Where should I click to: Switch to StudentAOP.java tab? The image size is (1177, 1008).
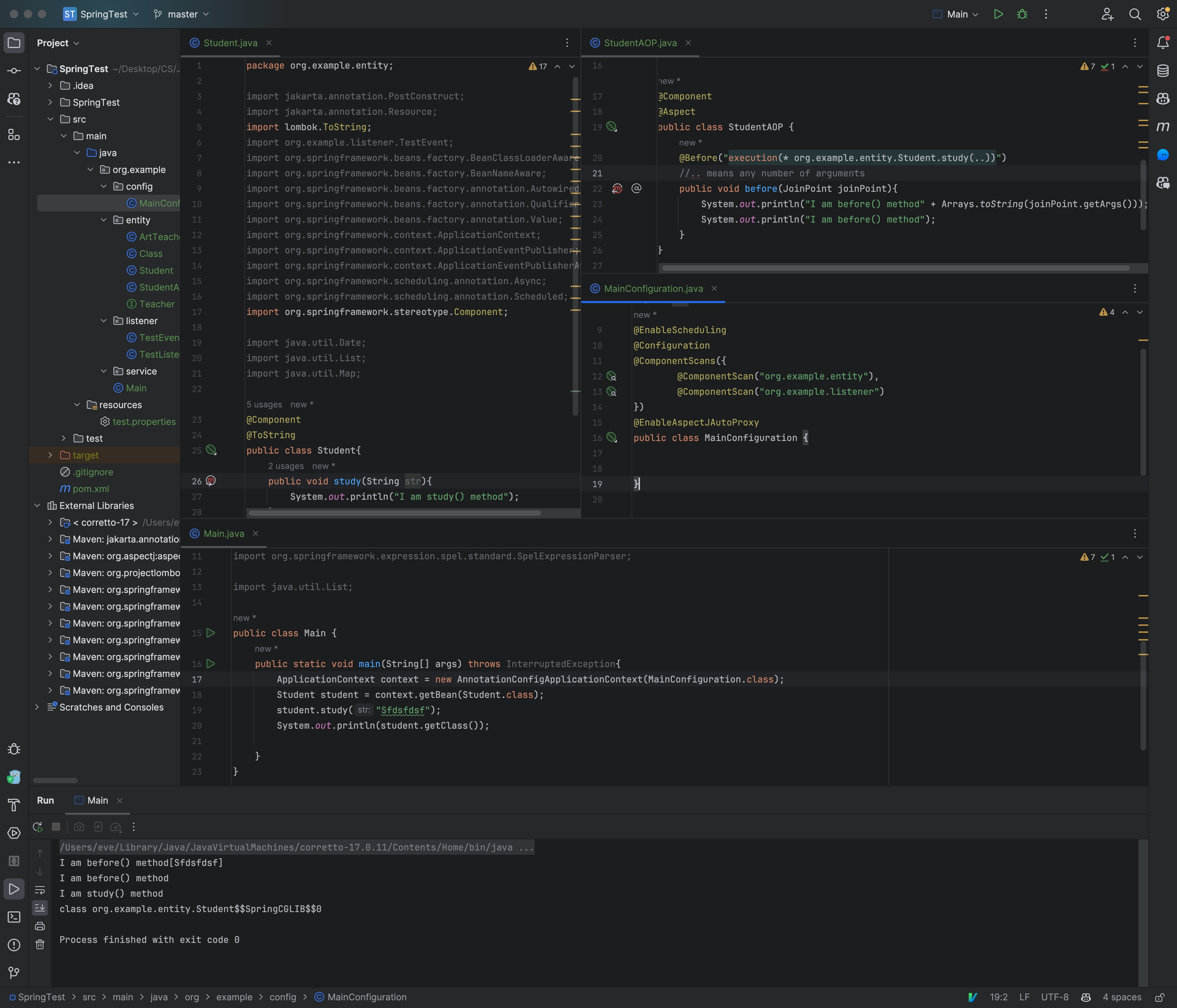coord(640,43)
